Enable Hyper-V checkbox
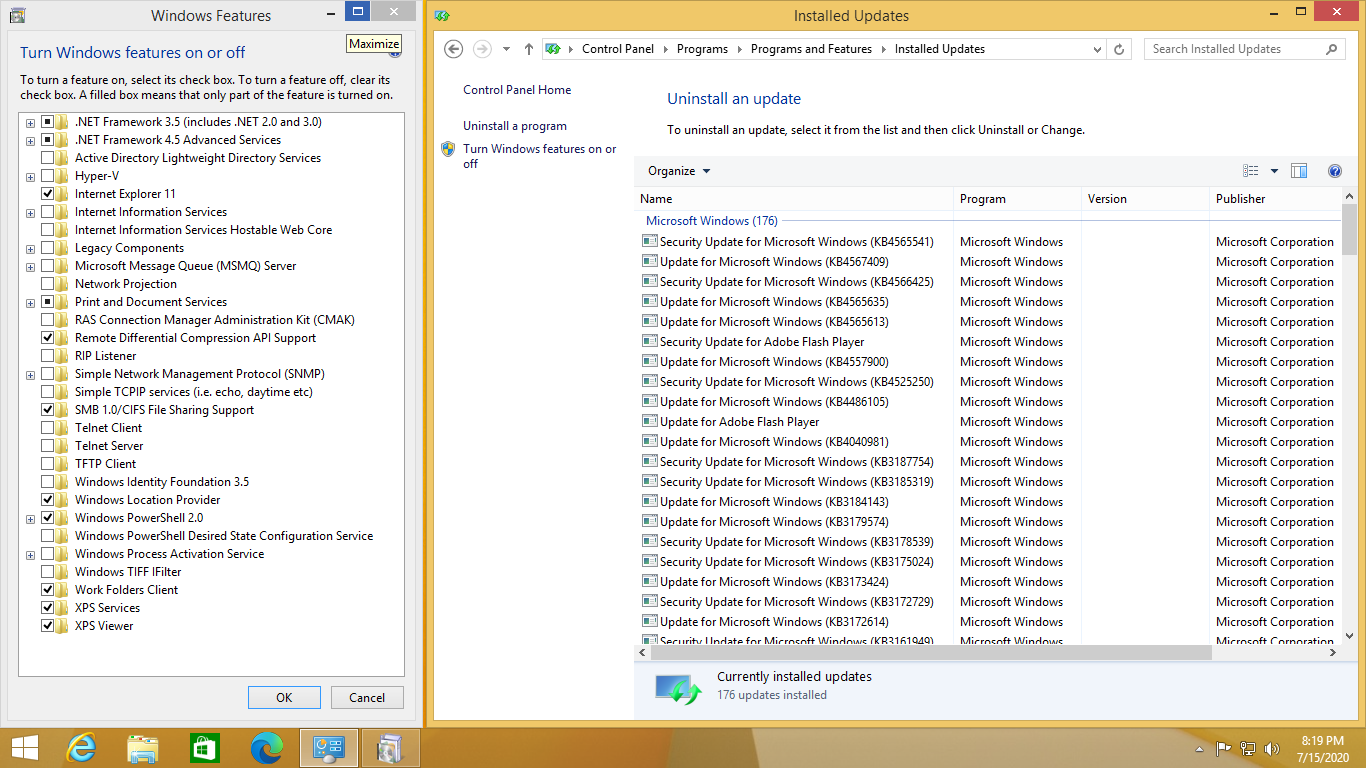This screenshot has width=1366, height=768. tap(48, 176)
